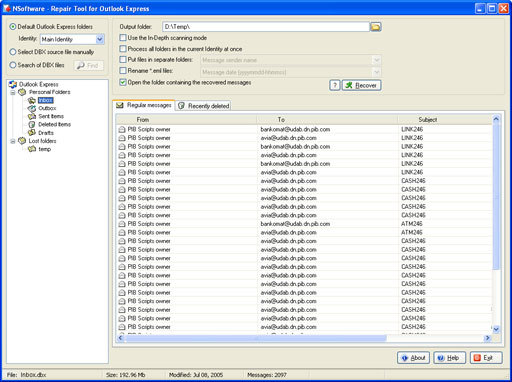Open the Identity dropdown
This screenshot has height=382, width=512.
(100, 39)
